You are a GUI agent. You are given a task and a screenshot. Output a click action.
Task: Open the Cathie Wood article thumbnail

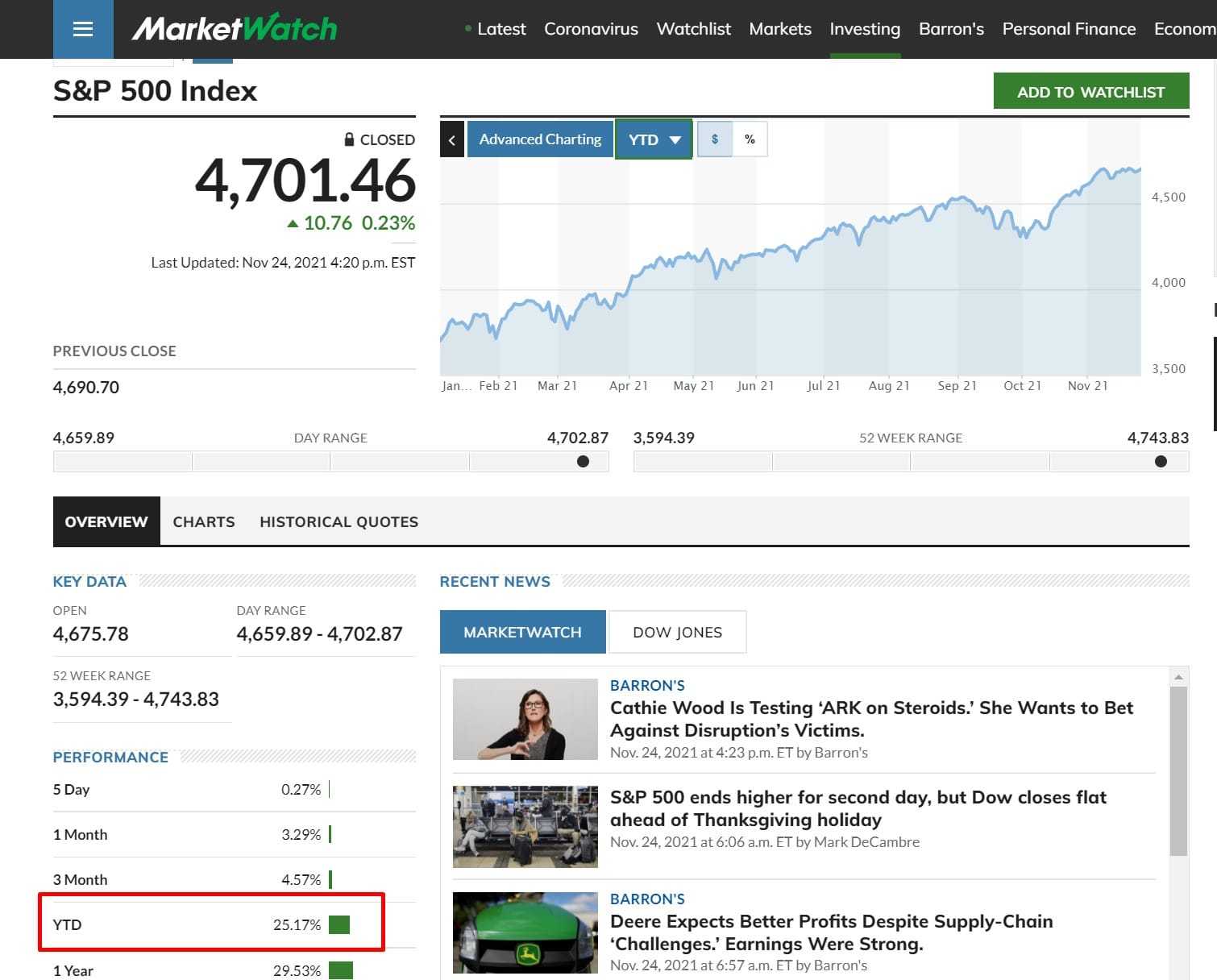pyautogui.click(x=525, y=719)
